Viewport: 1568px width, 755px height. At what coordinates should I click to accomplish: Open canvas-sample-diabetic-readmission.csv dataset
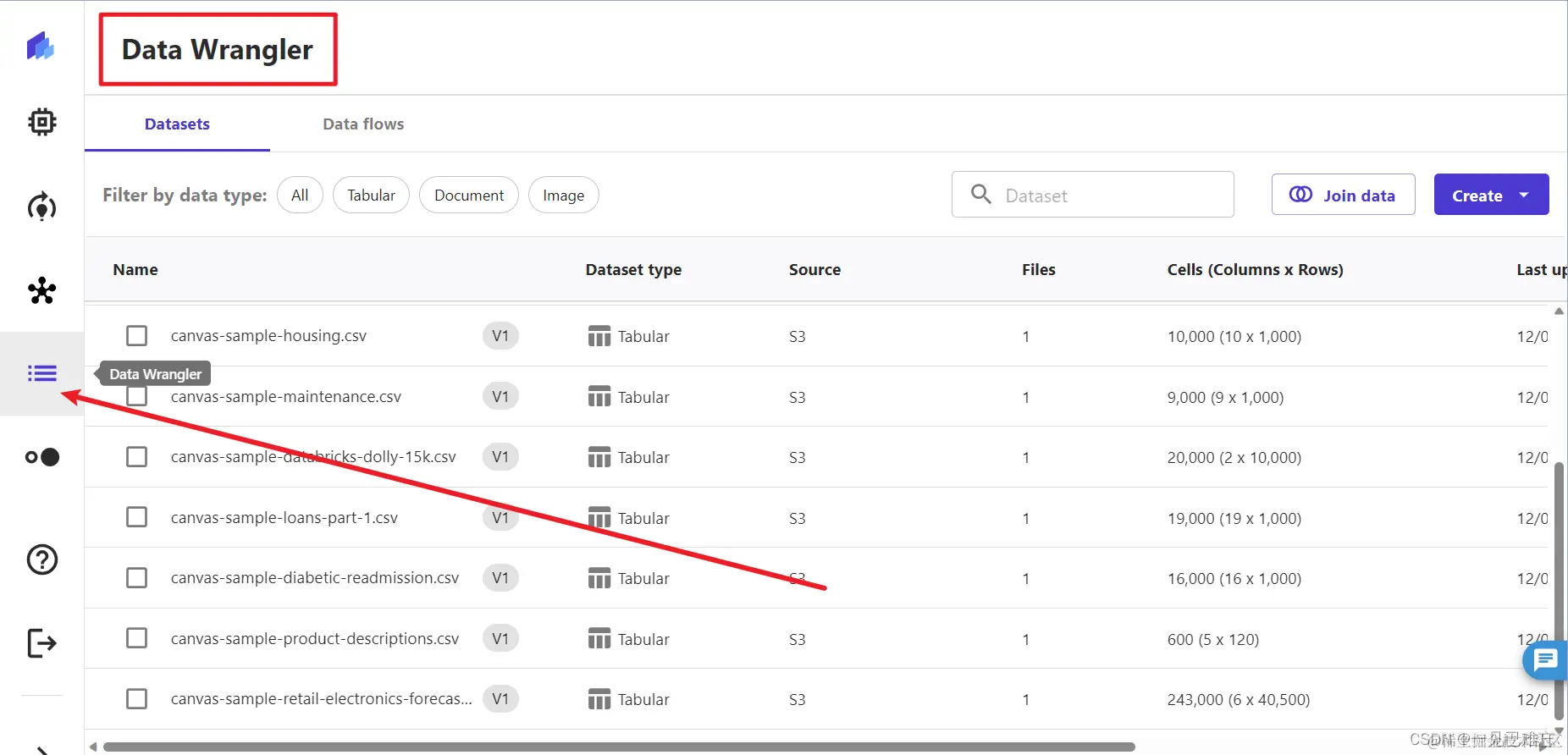tap(315, 577)
